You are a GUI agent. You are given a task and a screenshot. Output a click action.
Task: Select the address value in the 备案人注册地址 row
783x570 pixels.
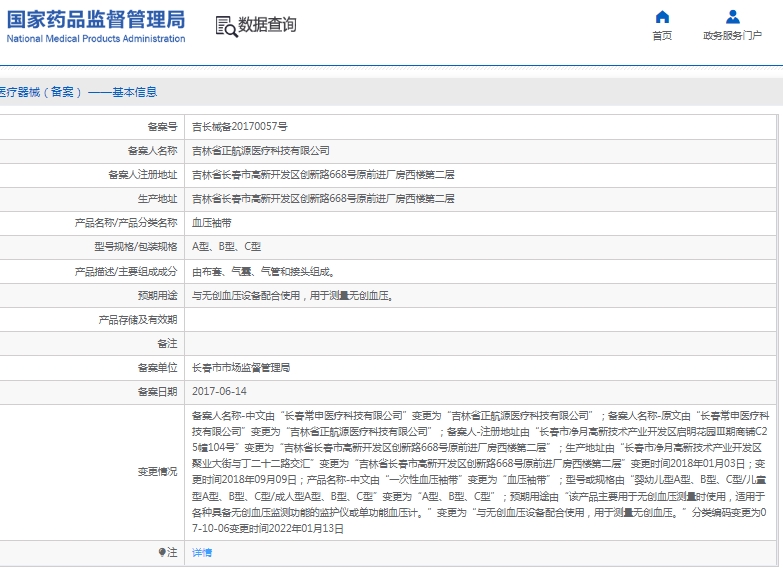323,174
